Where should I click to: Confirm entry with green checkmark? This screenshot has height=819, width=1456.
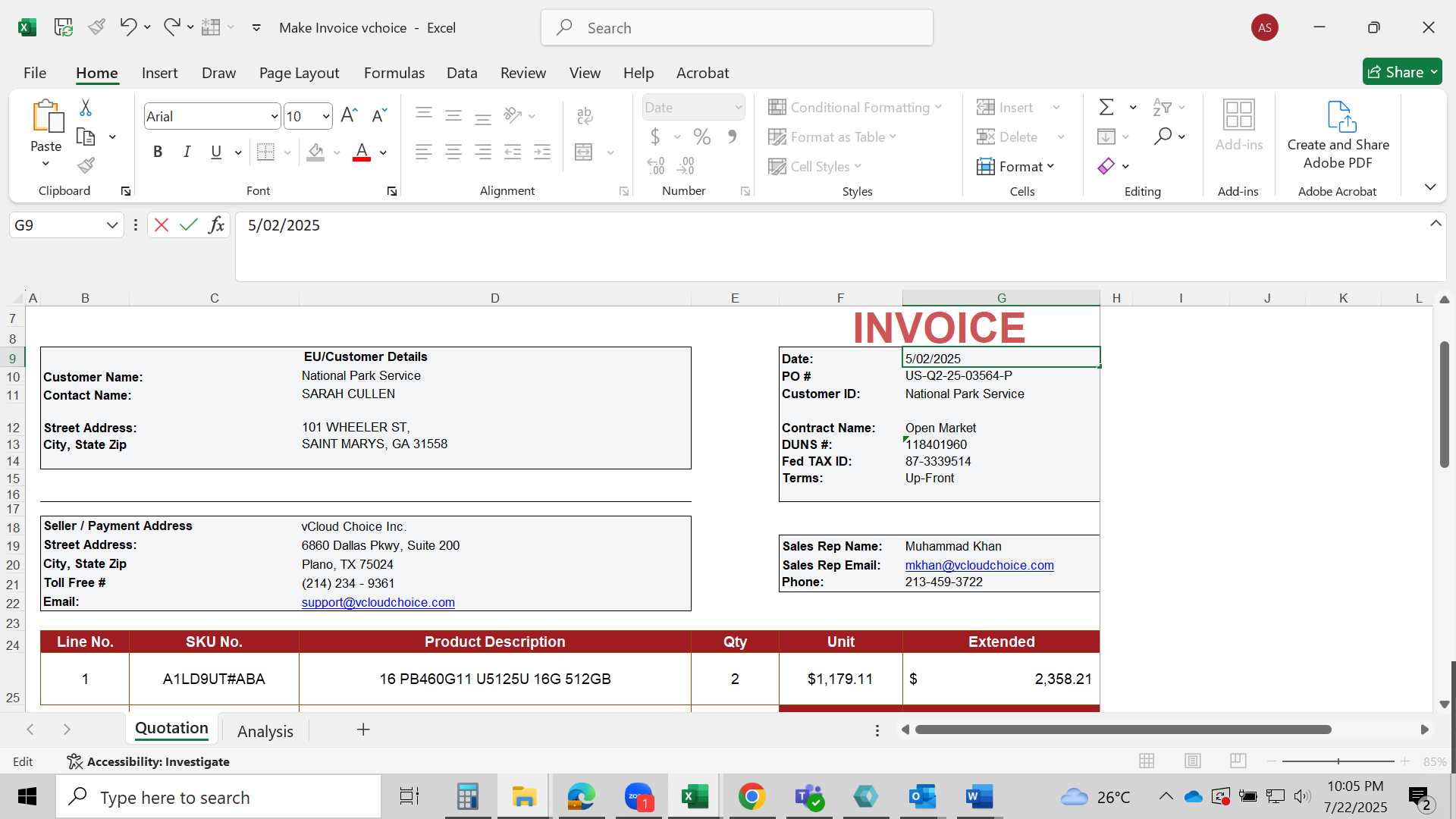click(189, 225)
